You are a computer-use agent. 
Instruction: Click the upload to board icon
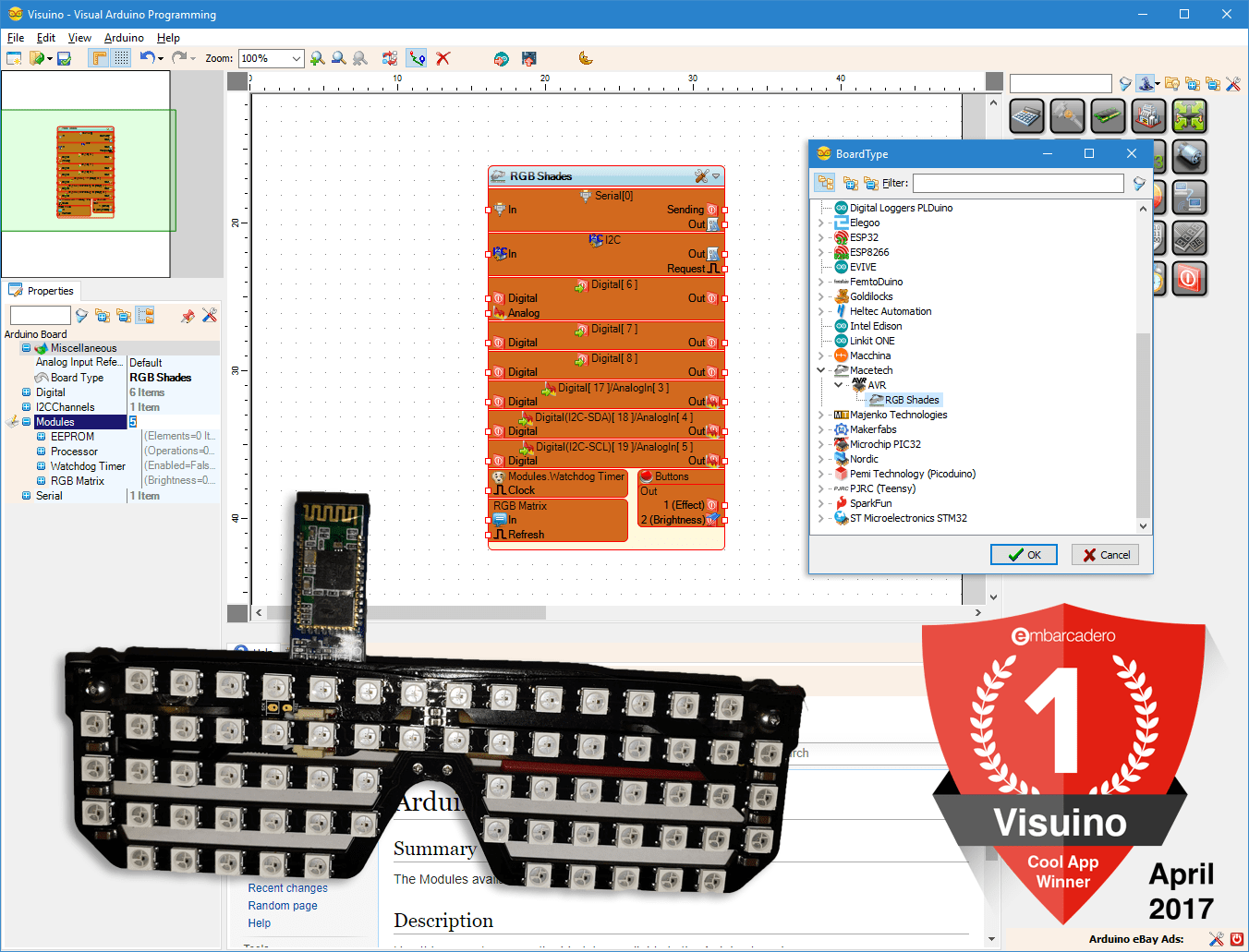tap(528, 58)
